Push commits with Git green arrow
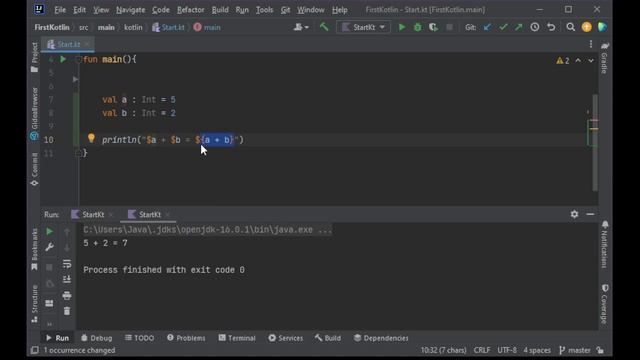The width and height of the screenshot is (640, 360). [518, 27]
